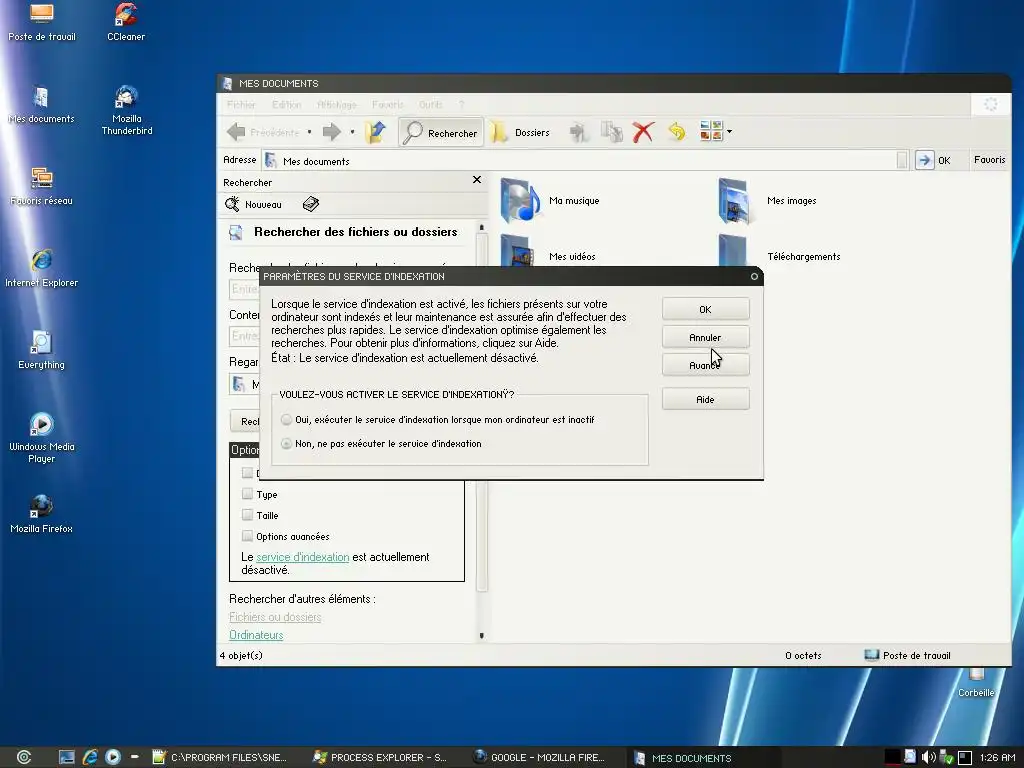
Task: Click the forward arrow icon
Action: (x=332, y=132)
